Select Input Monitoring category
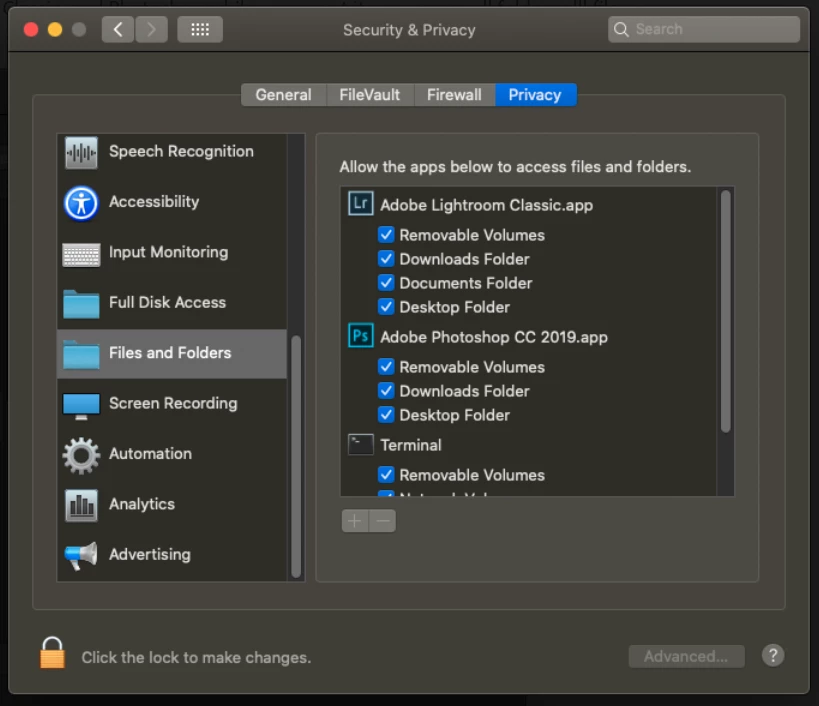This screenshot has height=706, width=819. point(172,253)
